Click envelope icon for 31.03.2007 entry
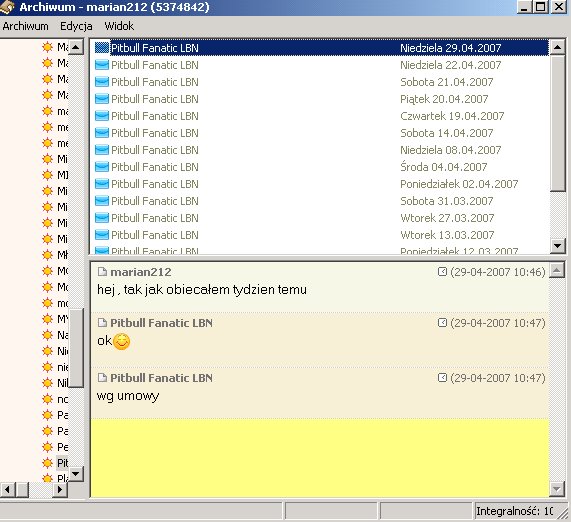 [x=102, y=201]
